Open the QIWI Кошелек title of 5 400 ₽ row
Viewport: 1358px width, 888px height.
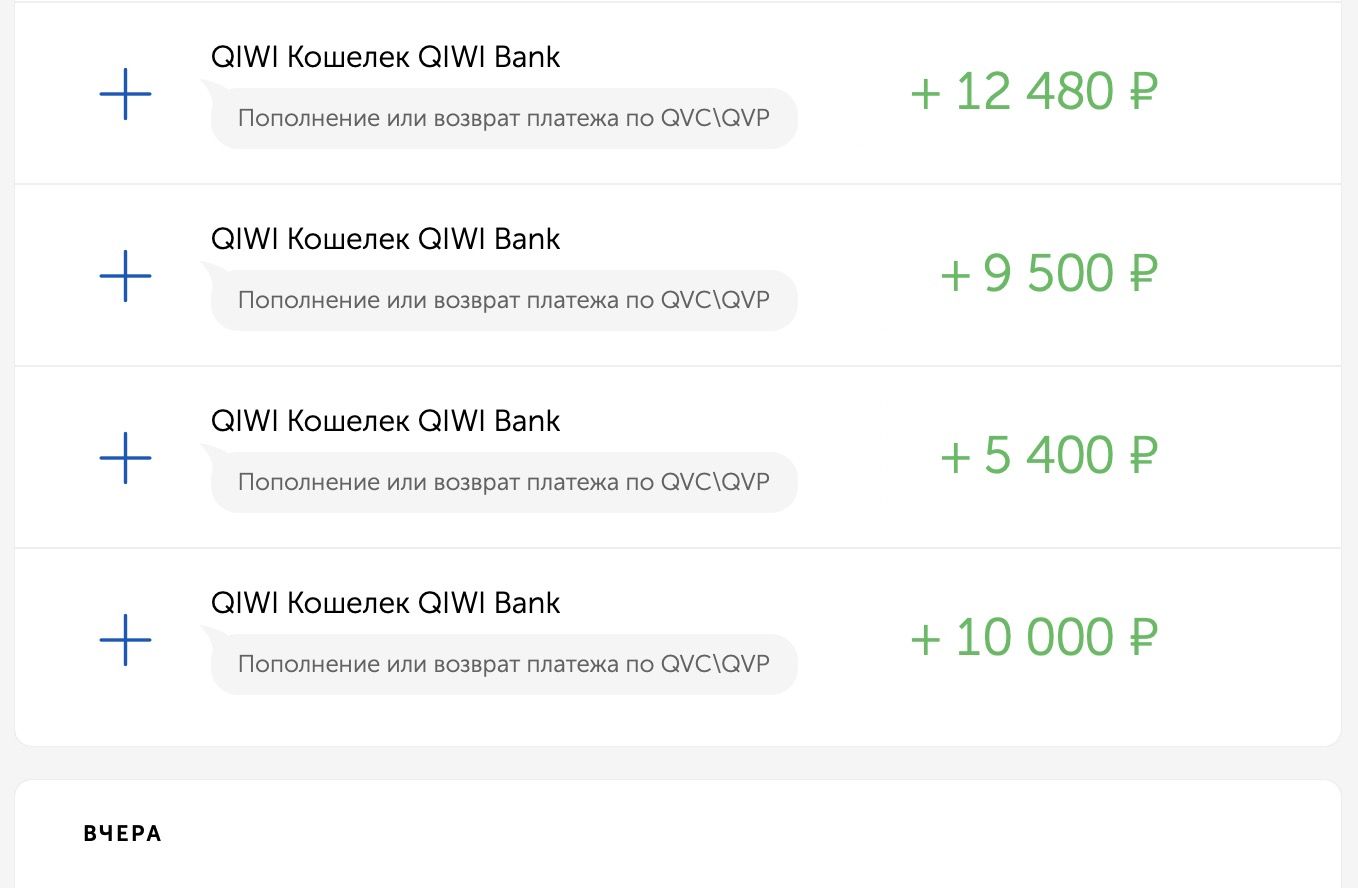click(x=385, y=421)
